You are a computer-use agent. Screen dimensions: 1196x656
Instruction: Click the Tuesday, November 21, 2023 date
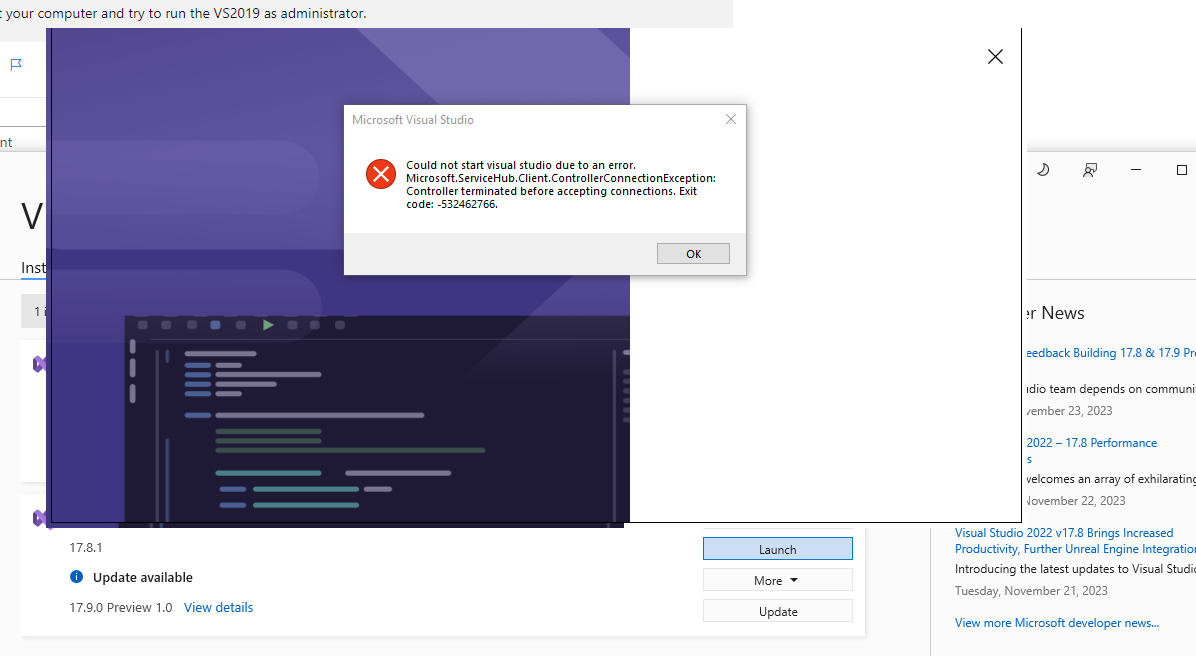(x=1031, y=591)
